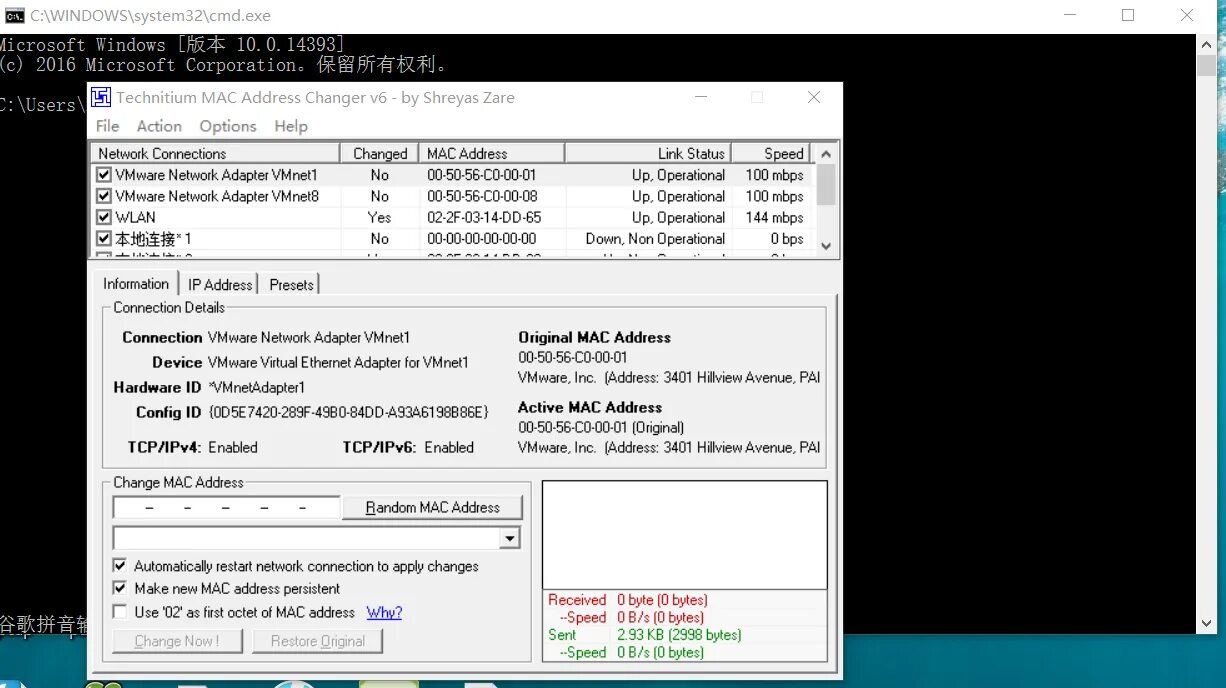The height and width of the screenshot is (688, 1226).
Task: Click cmd window scrollbar up arrow
Action: pyautogui.click(x=1206, y=43)
